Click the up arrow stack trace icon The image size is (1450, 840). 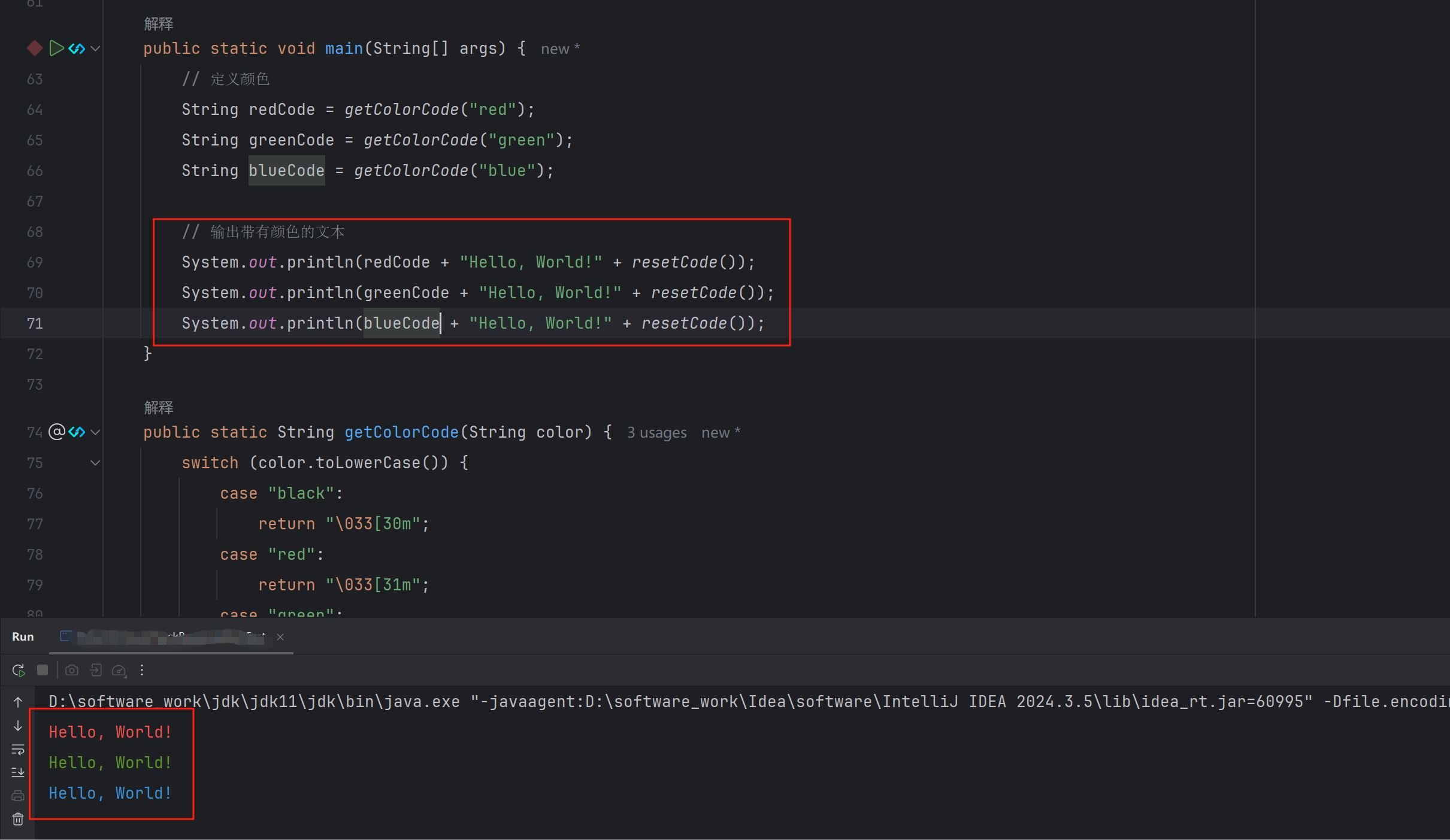[x=18, y=702]
